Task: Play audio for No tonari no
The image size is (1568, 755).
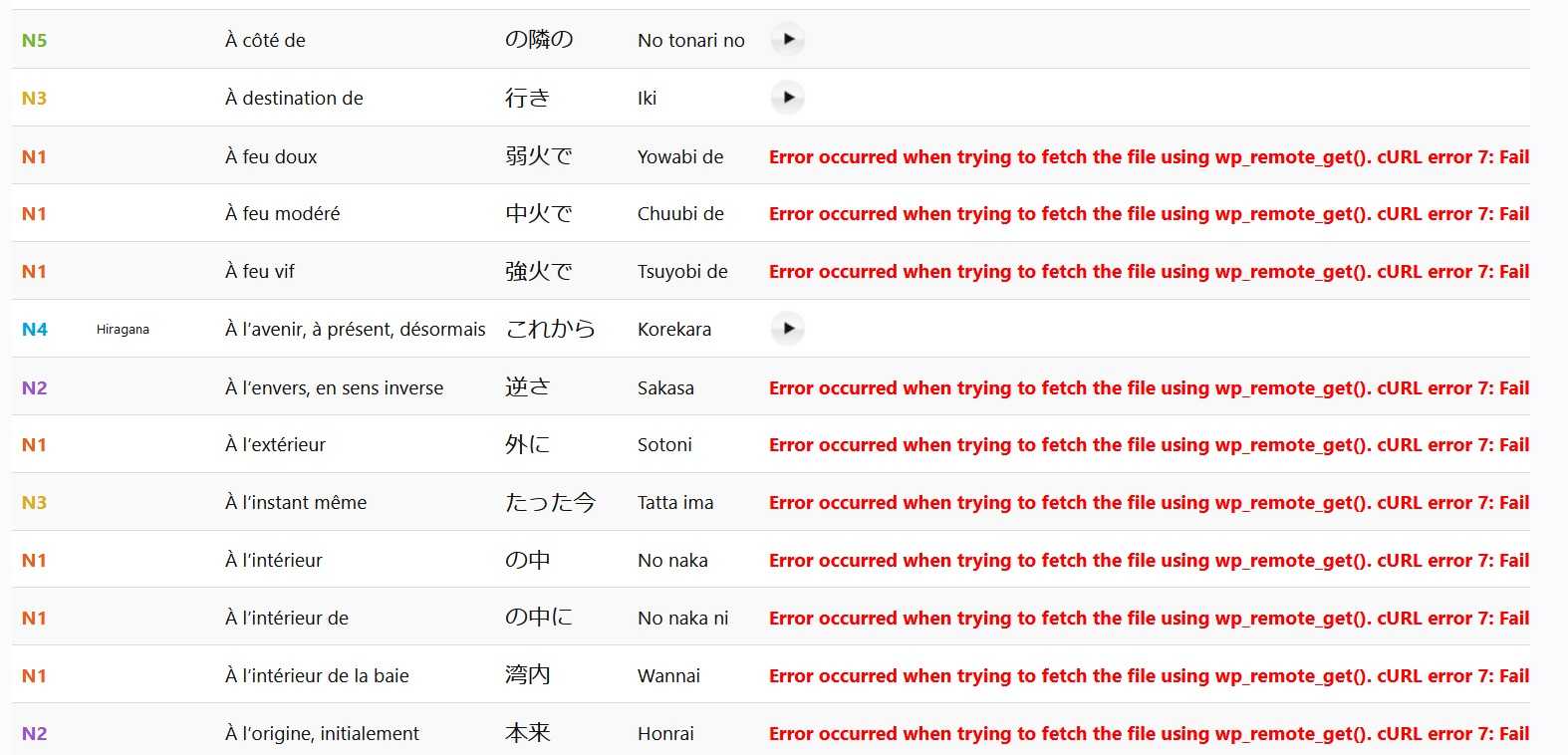Action: [x=788, y=40]
